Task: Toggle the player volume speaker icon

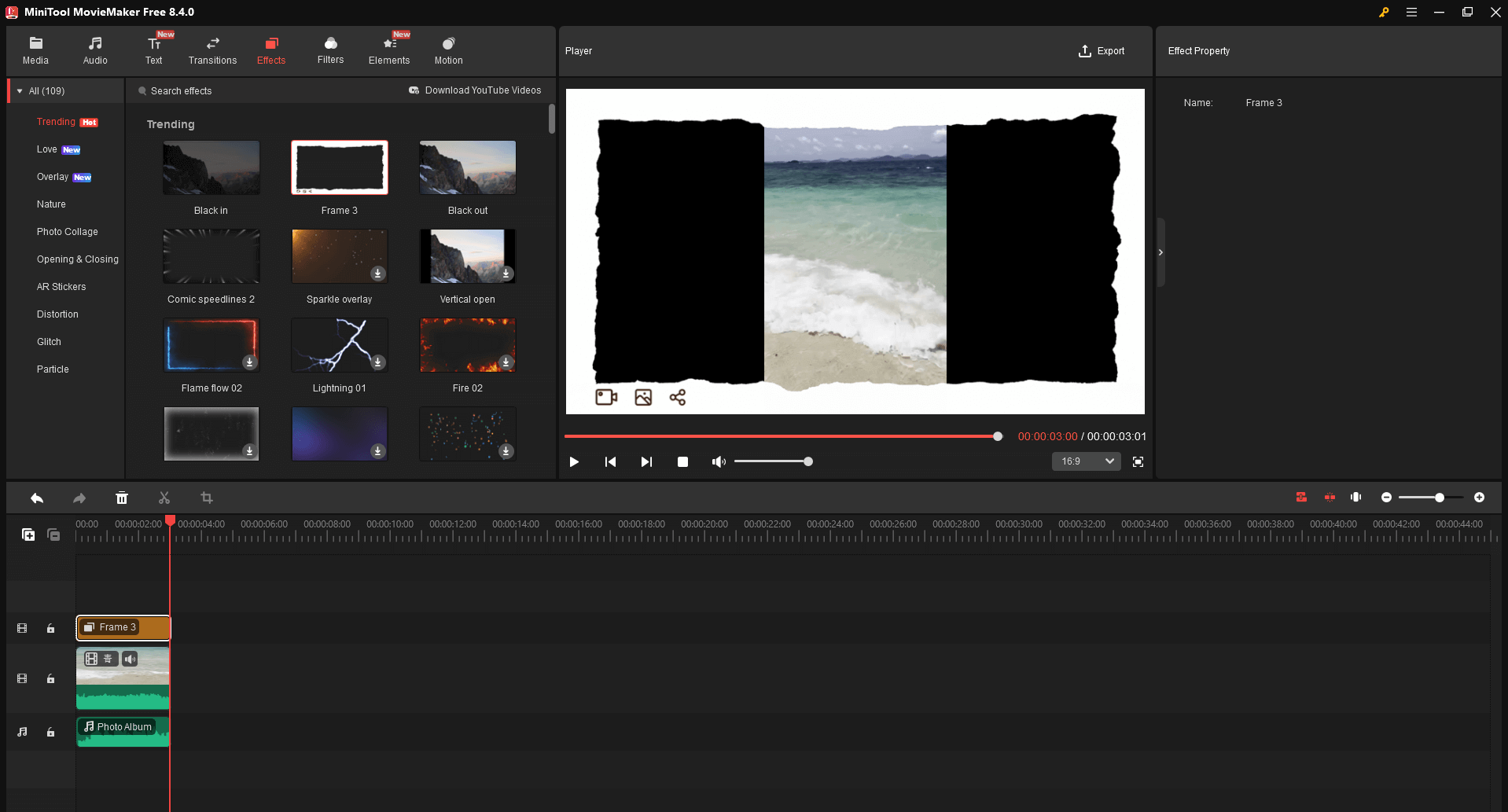Action: (718, 461)
